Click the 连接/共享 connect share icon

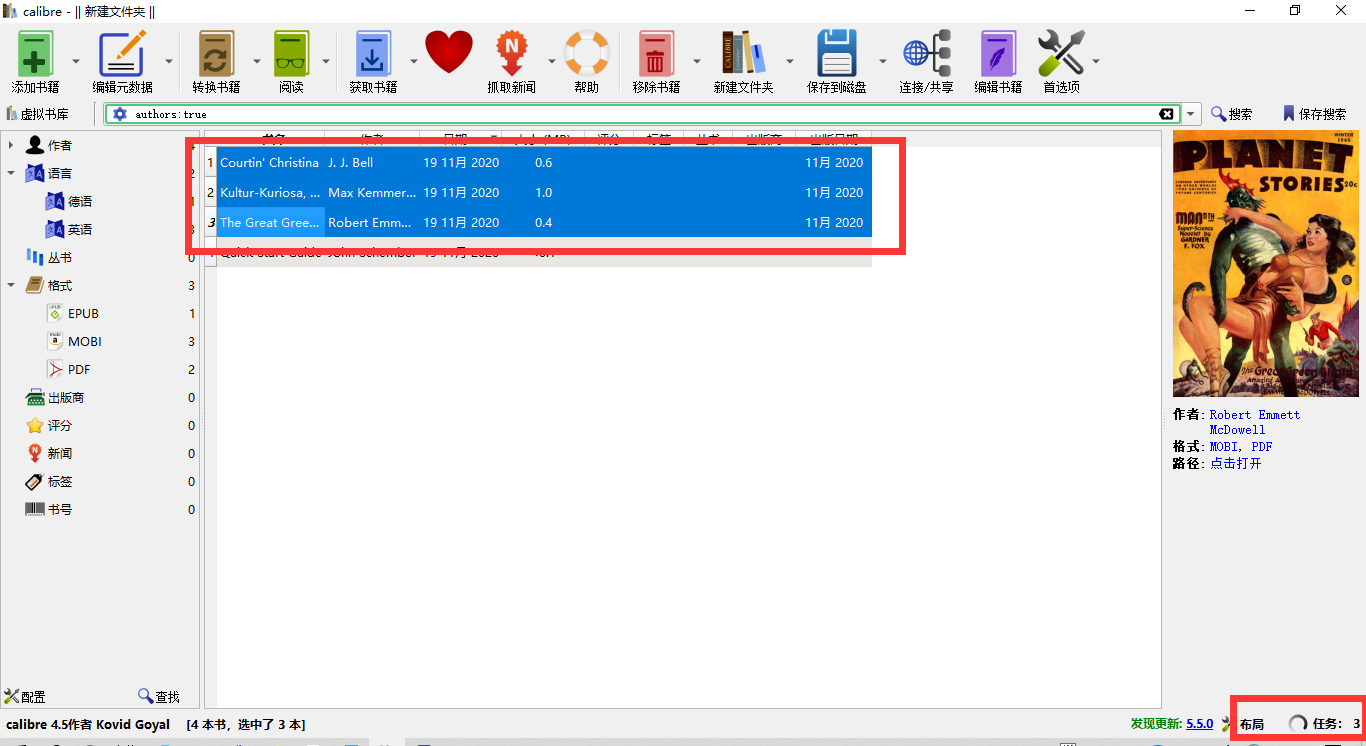pos(926,52)
